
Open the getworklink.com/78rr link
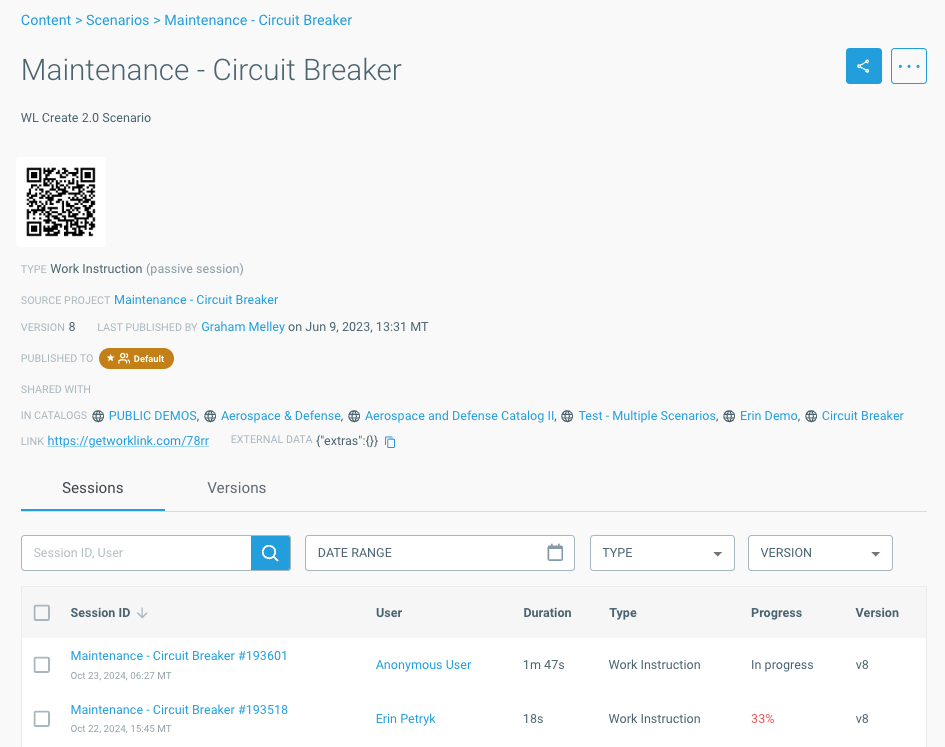pyautogui.click(x=128, y=441)
